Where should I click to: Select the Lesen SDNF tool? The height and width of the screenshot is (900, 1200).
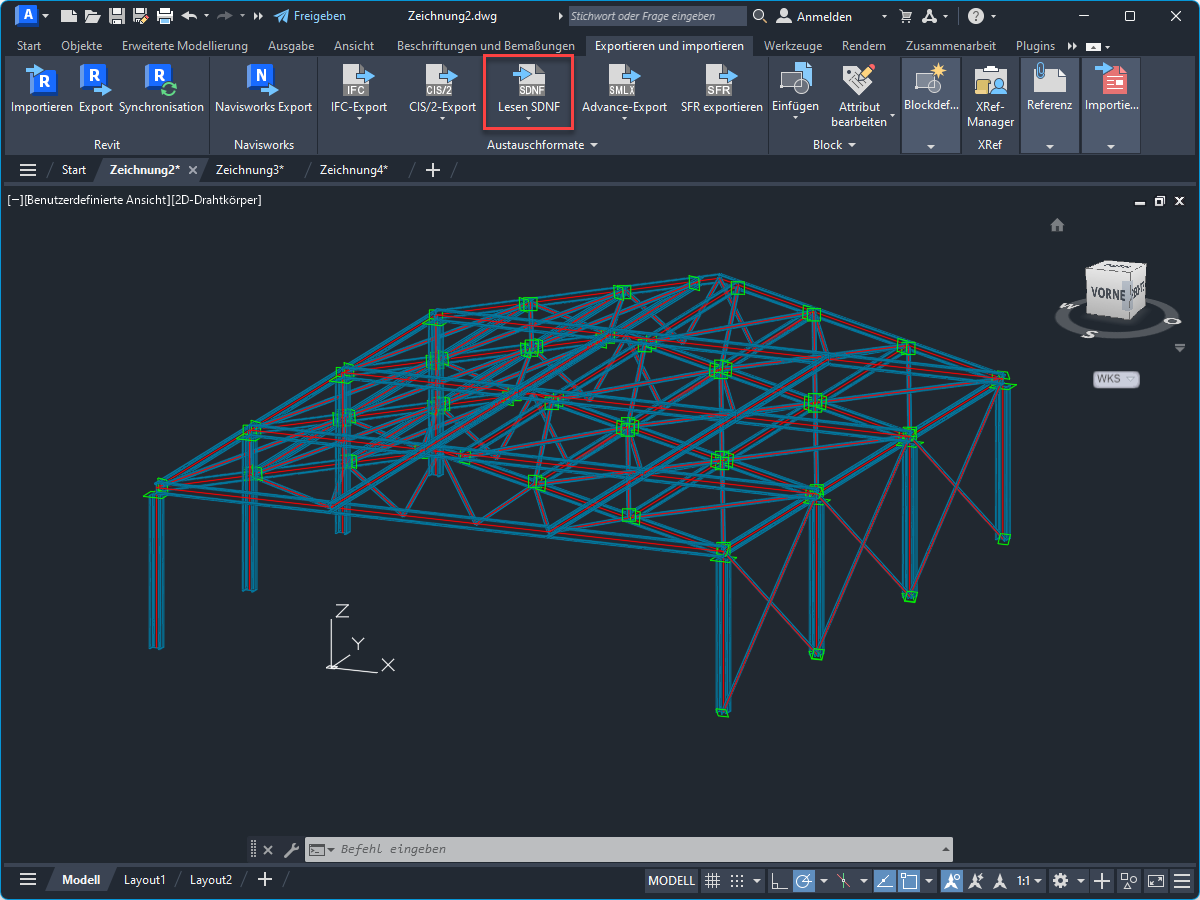point(528,88)
